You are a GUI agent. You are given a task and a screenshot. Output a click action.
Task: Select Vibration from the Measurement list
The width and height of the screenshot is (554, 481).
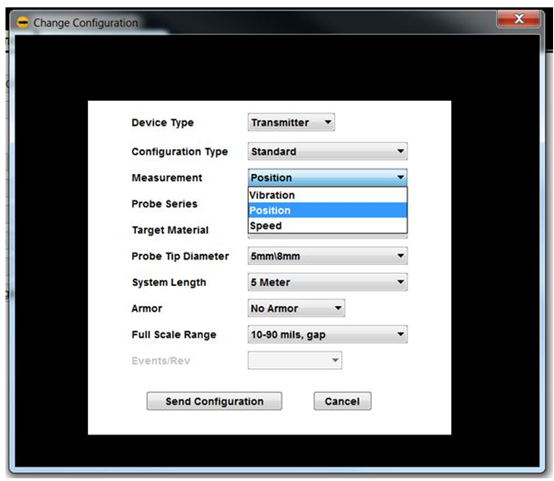(x=328, y=195)
